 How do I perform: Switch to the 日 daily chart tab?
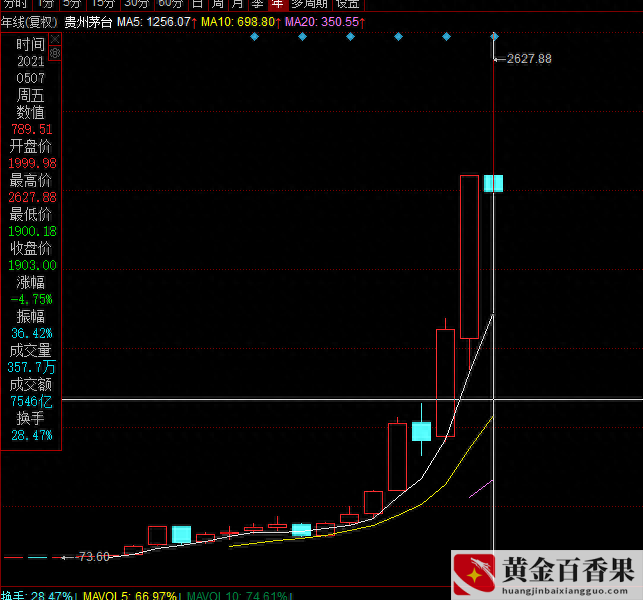pyautogui.click(x=198, y=4)
